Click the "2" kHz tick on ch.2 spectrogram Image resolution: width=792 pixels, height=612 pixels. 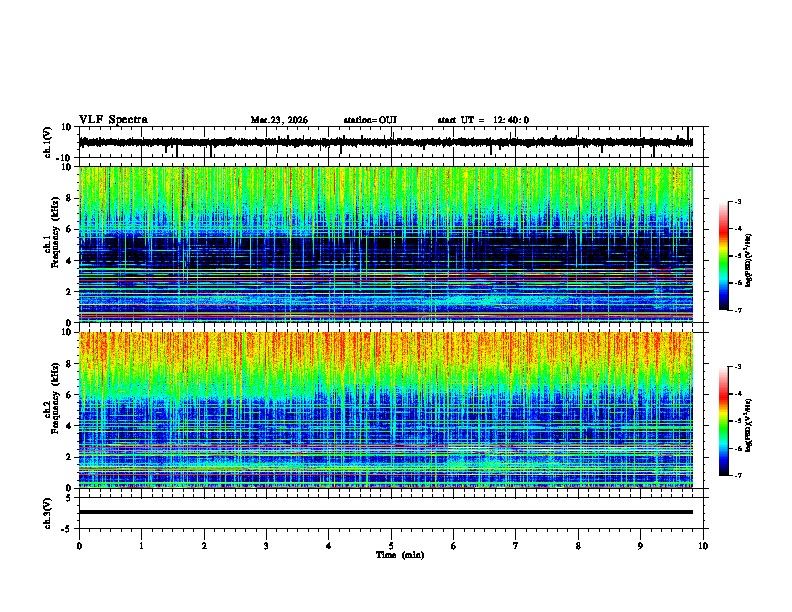click(70, 457)
